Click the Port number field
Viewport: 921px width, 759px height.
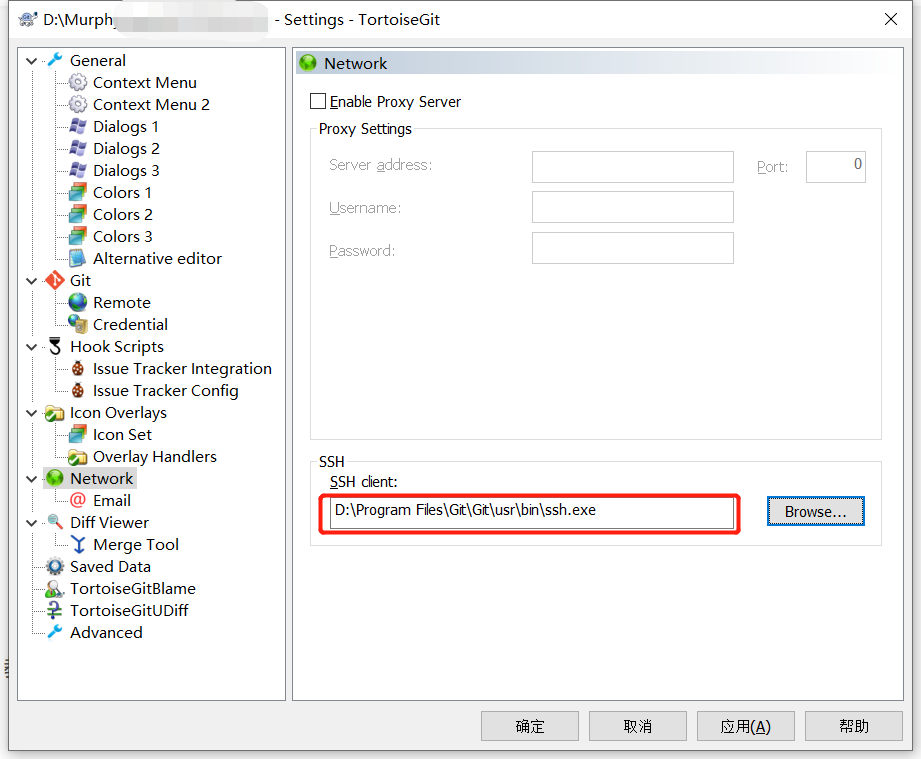[835, 167]
